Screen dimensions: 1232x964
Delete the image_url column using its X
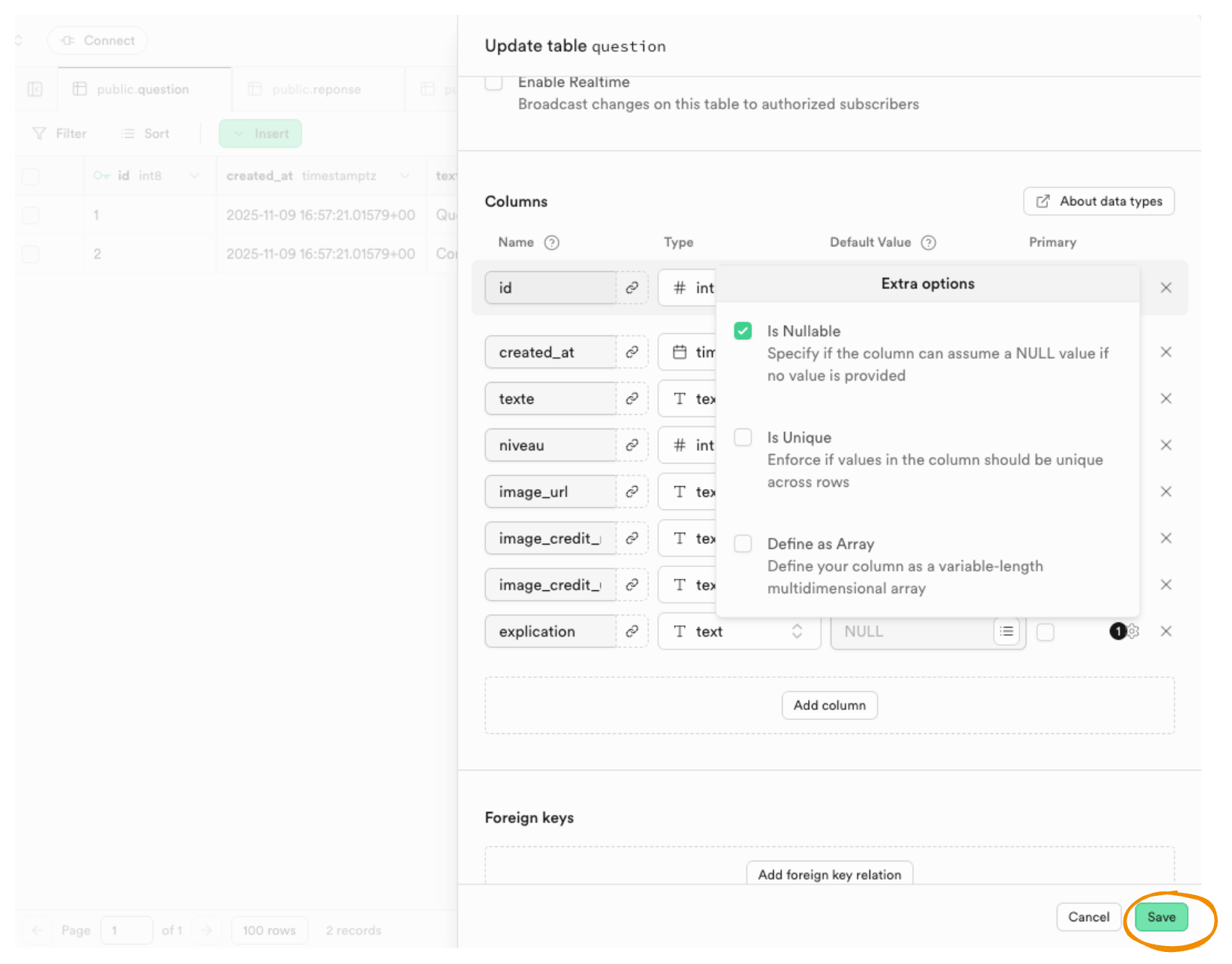click(x=1165, y=491)
